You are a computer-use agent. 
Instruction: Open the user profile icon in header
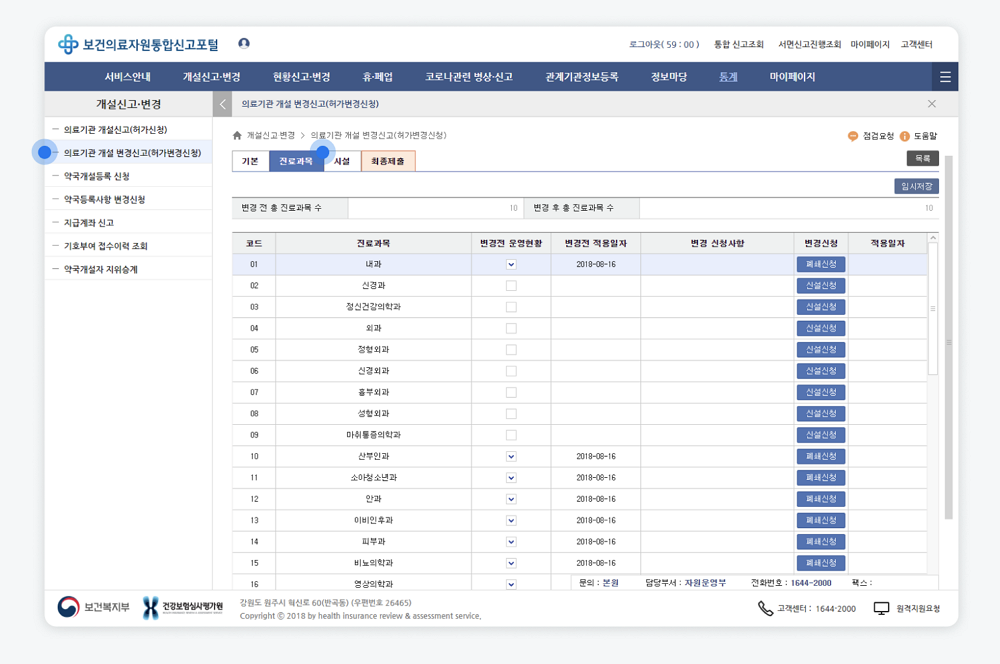coord(244,44)
